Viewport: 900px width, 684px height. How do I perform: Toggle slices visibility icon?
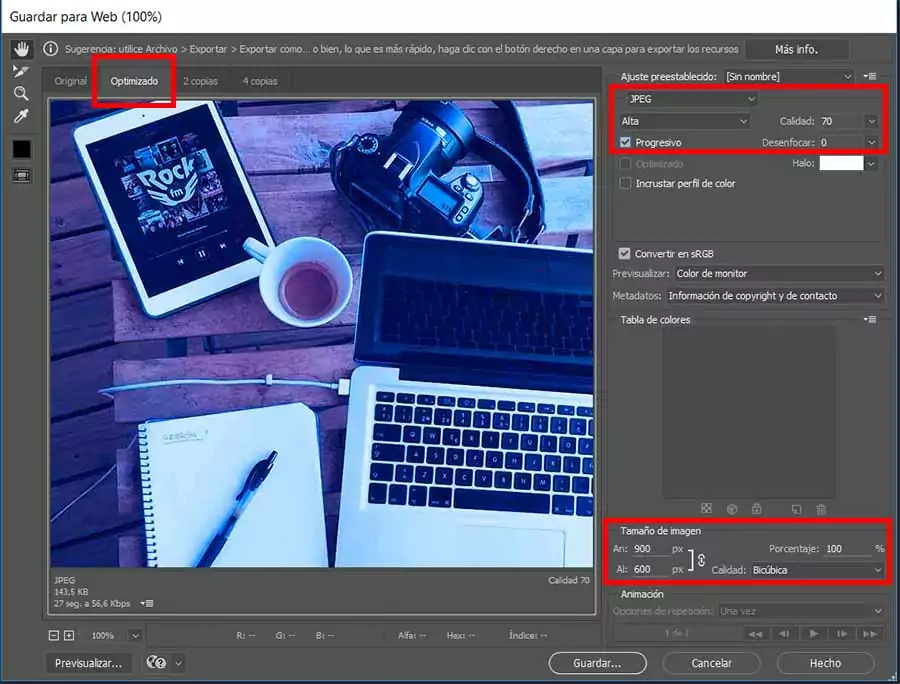pyautogui.click(x=21, y=175)
